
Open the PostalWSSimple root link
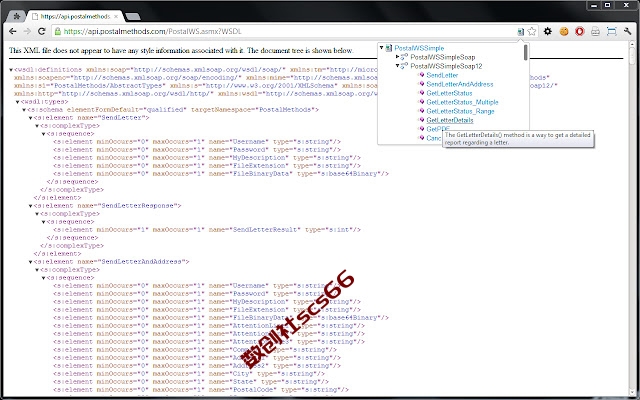(x=419, y=48)
